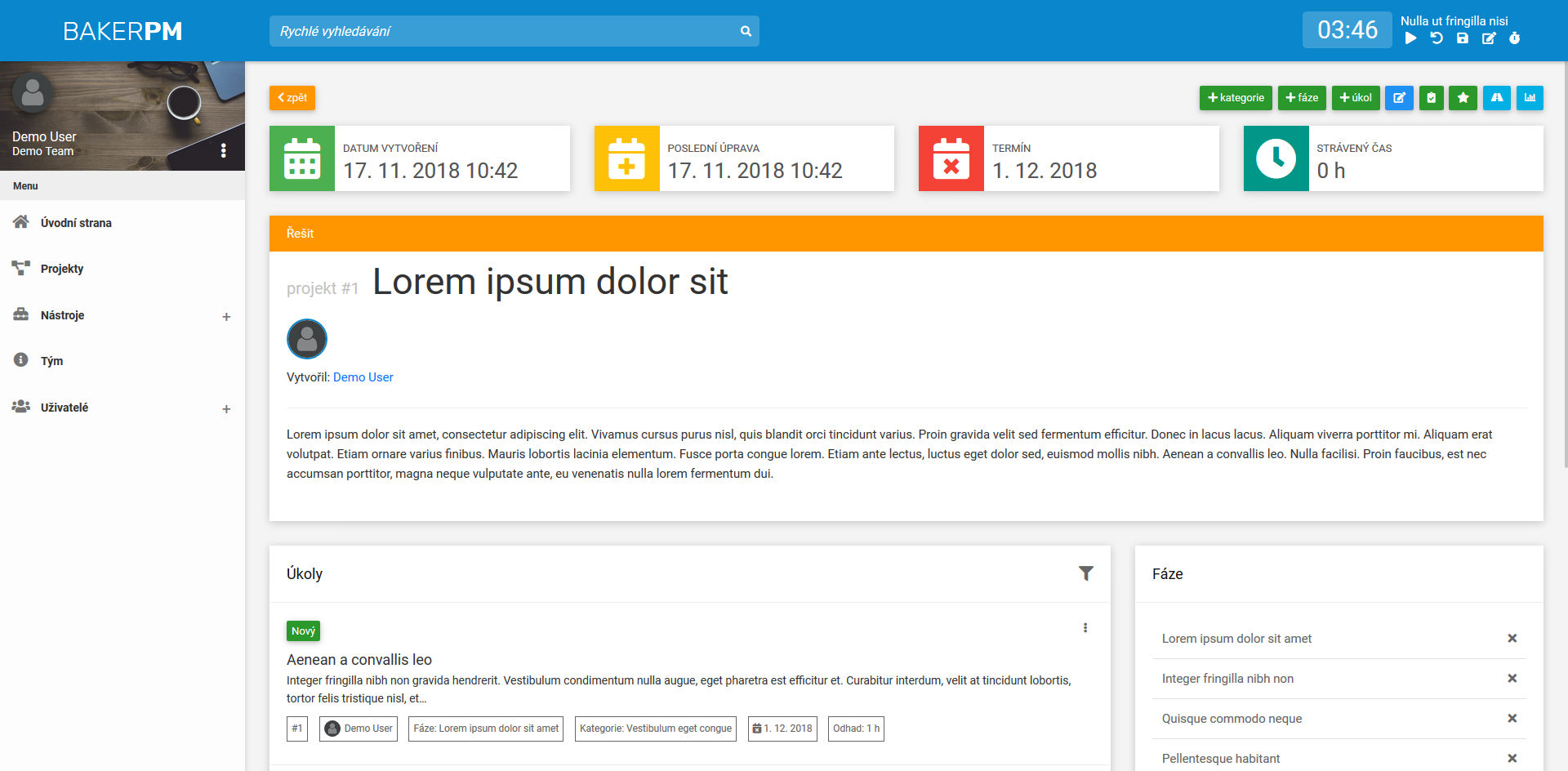Screen dimensions: 1568x771
Task: Expand the Nástroje menu plus sign
Action: tap(226, 317)
